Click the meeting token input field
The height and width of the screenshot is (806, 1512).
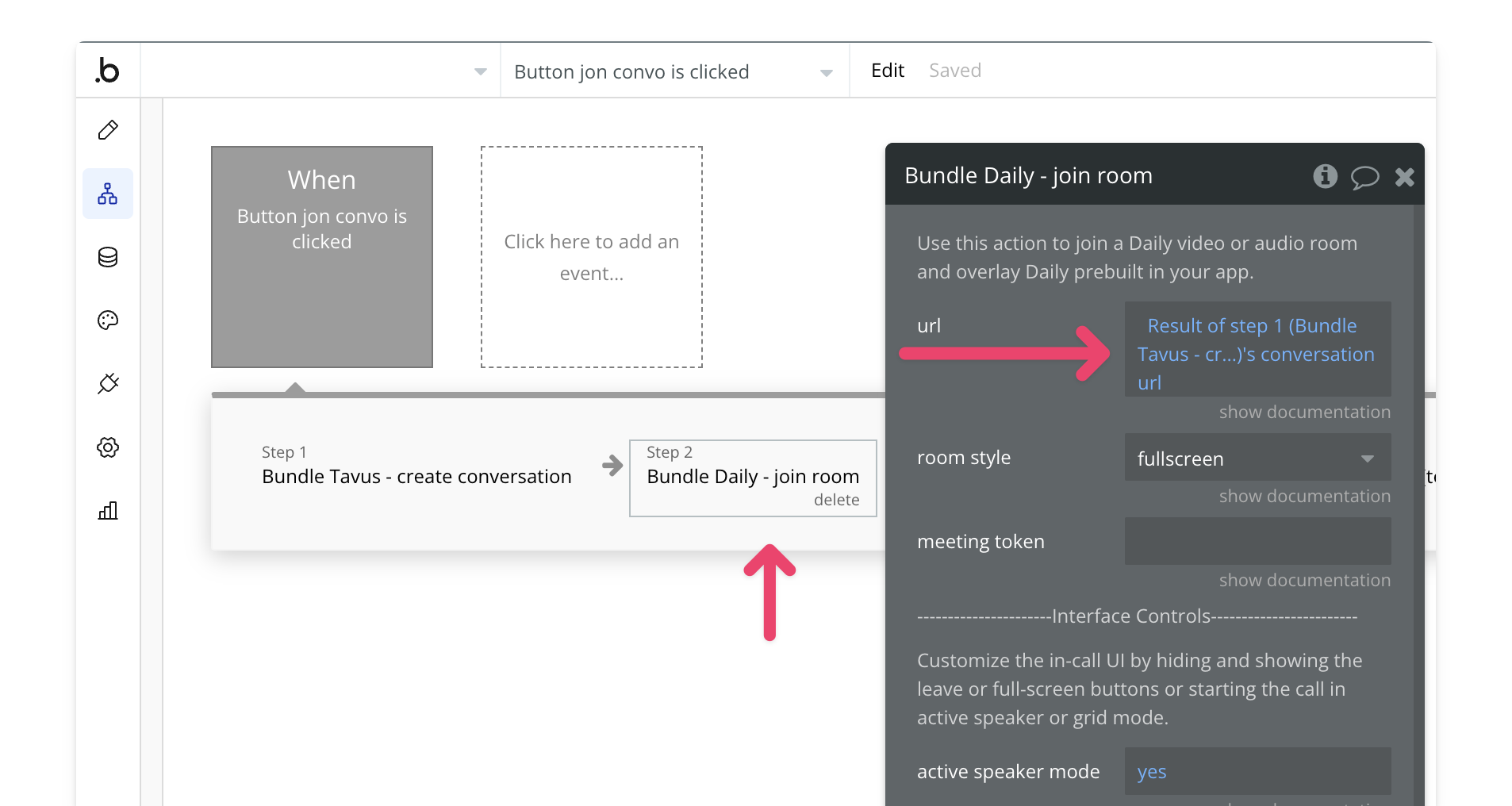pos(1257,541)
